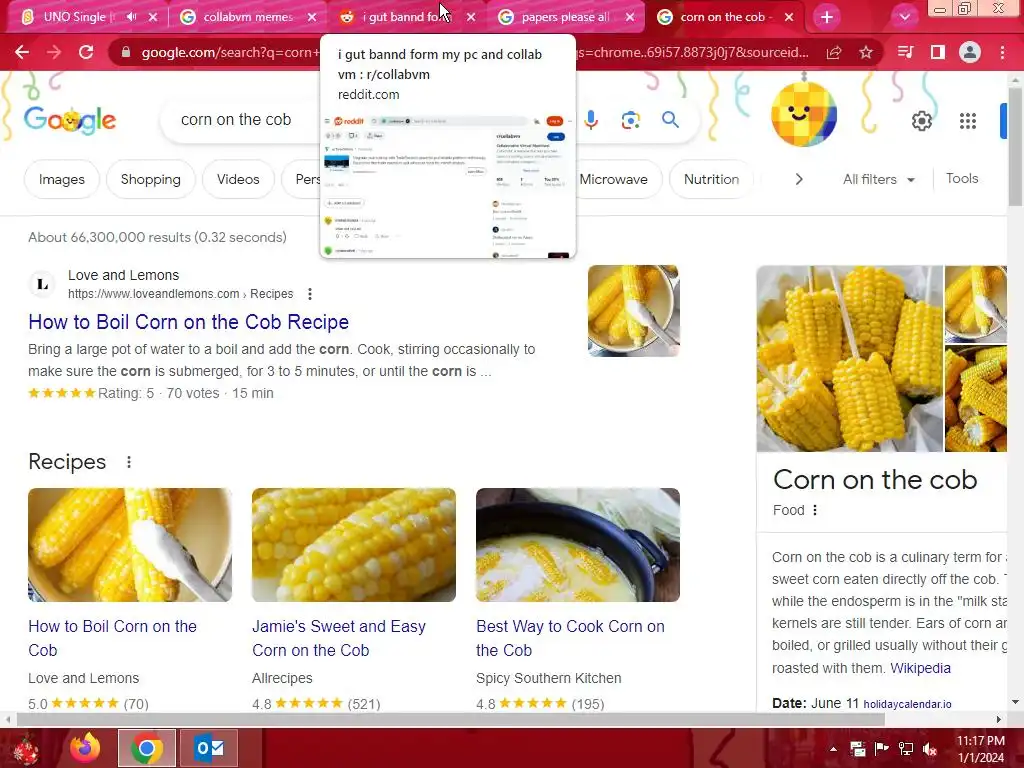Image resolution: width=1024 pixels, height=768 pixels.
Task: View site information lock icon
Action: [x=125, y=52]
